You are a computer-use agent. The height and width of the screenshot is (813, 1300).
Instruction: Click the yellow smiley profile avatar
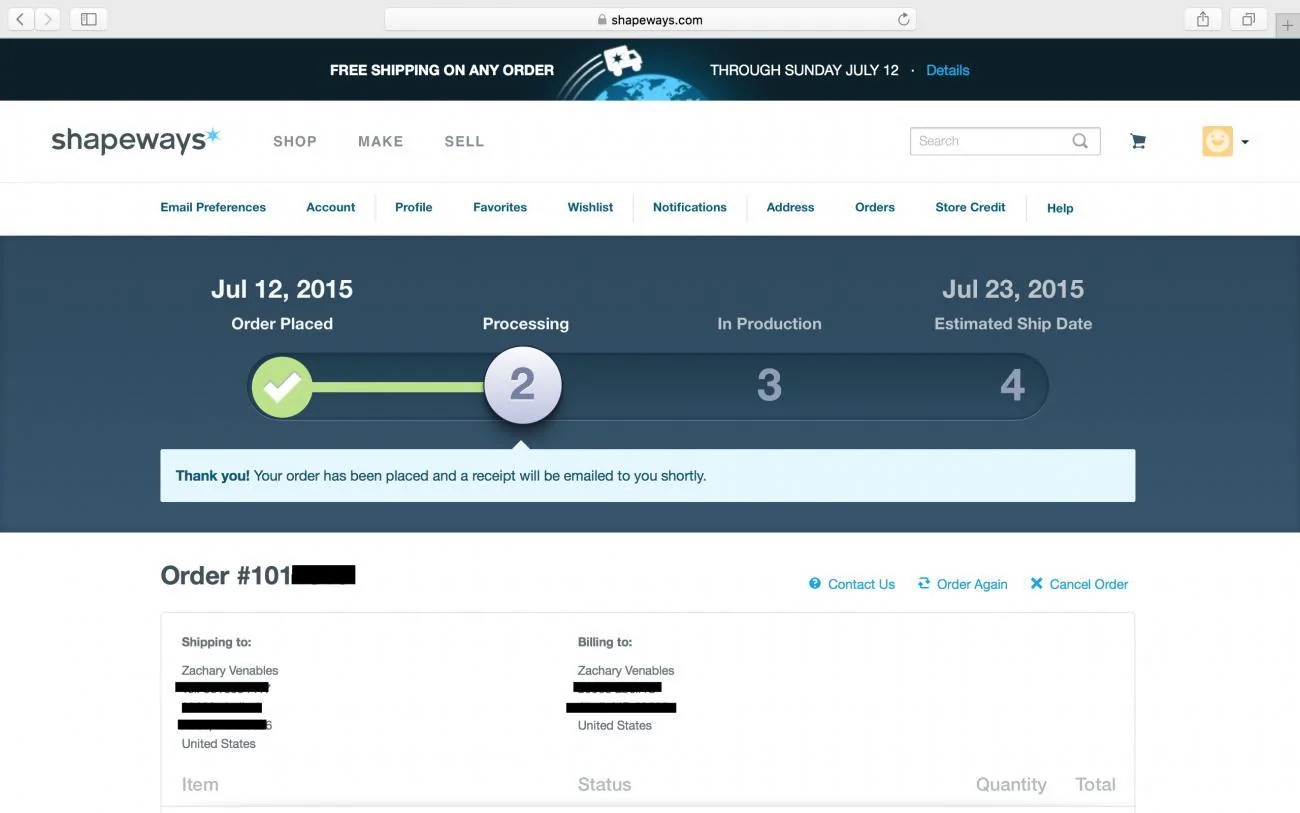1217,141
